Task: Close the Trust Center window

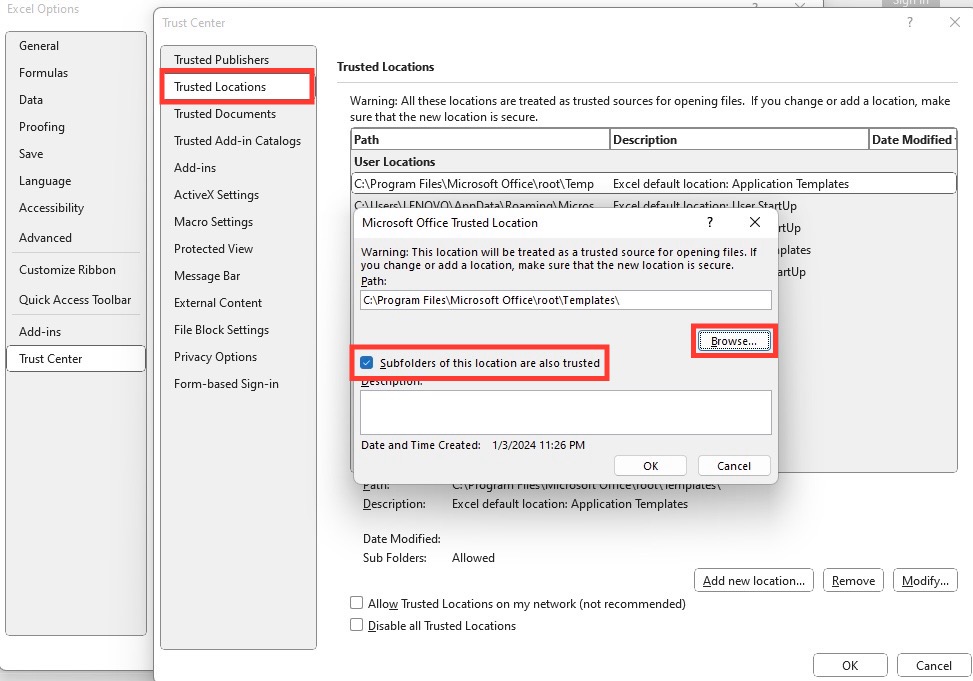Action: pos(954,22)
